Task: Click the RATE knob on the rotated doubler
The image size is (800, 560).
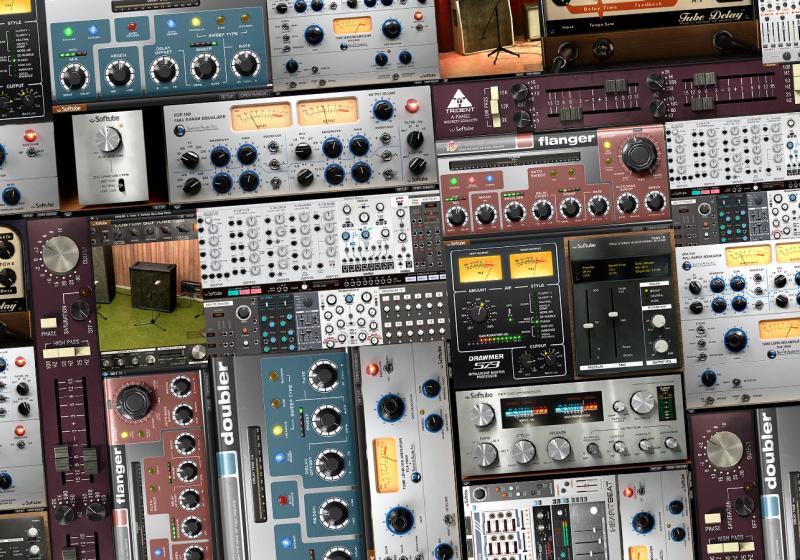Action: 323,375
